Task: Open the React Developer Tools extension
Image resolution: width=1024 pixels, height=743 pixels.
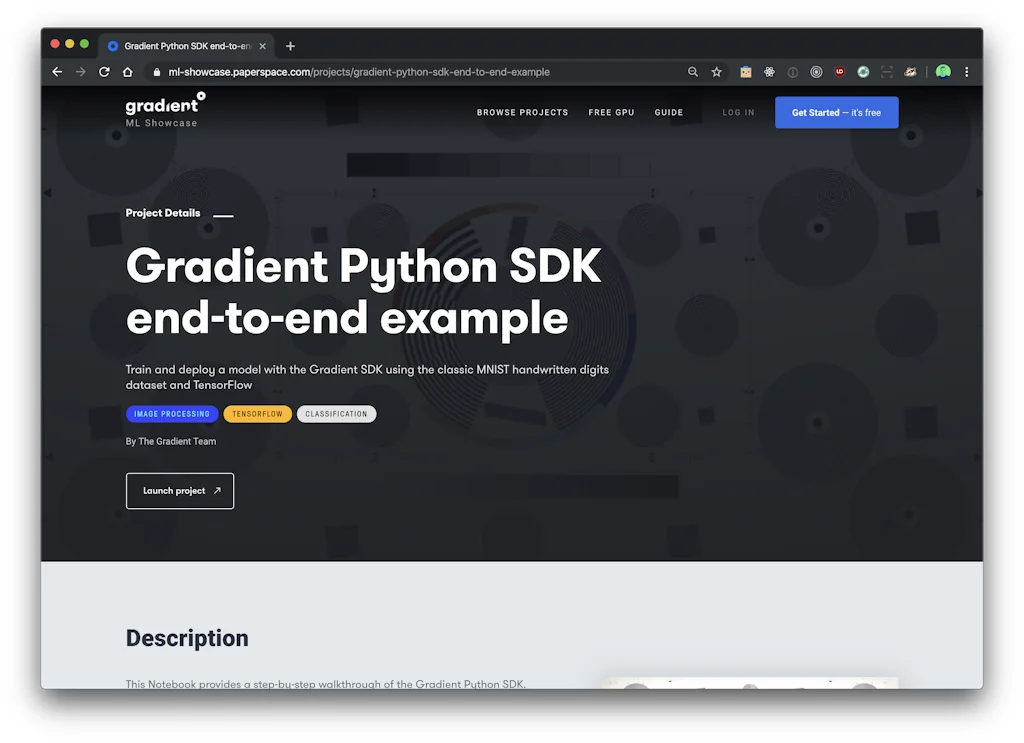Action: tap(769, 72)
